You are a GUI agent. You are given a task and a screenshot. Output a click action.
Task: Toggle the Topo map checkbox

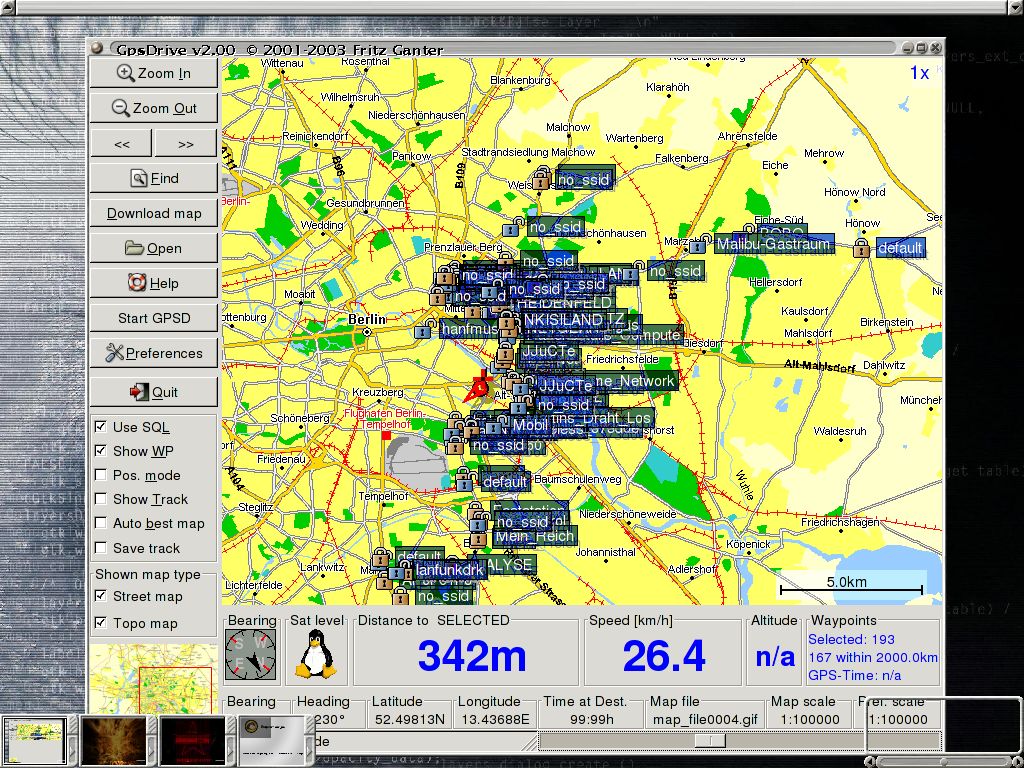click(101, 622)
